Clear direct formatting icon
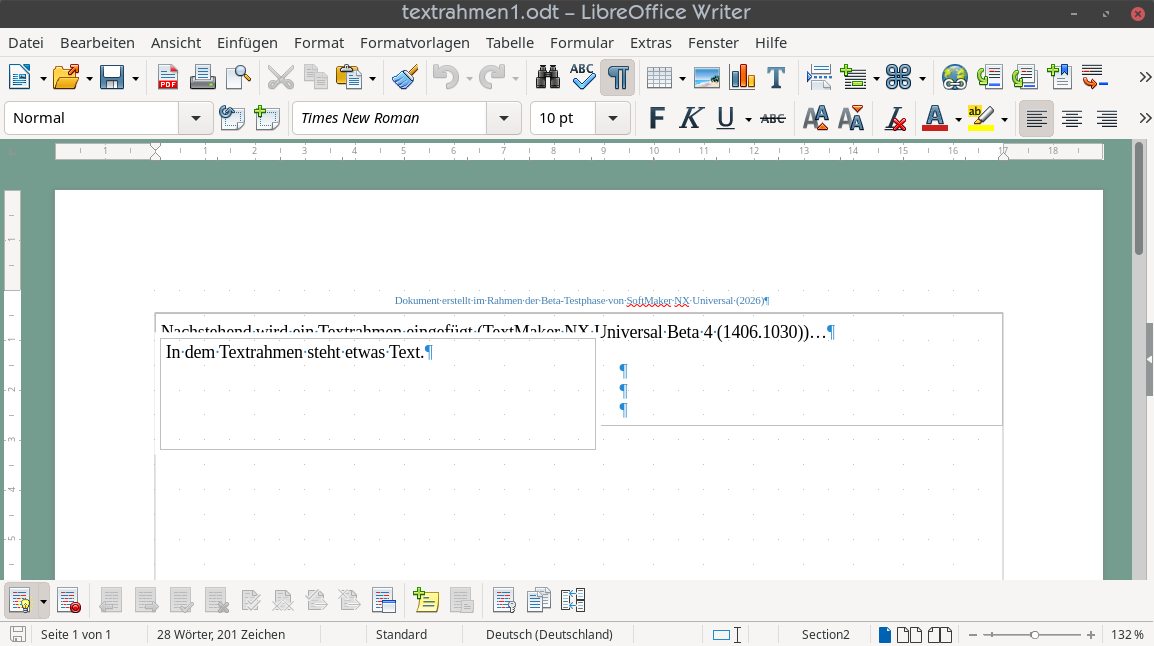The height and width of the screenshot is (646, 1154). click(x=895, y=118)
